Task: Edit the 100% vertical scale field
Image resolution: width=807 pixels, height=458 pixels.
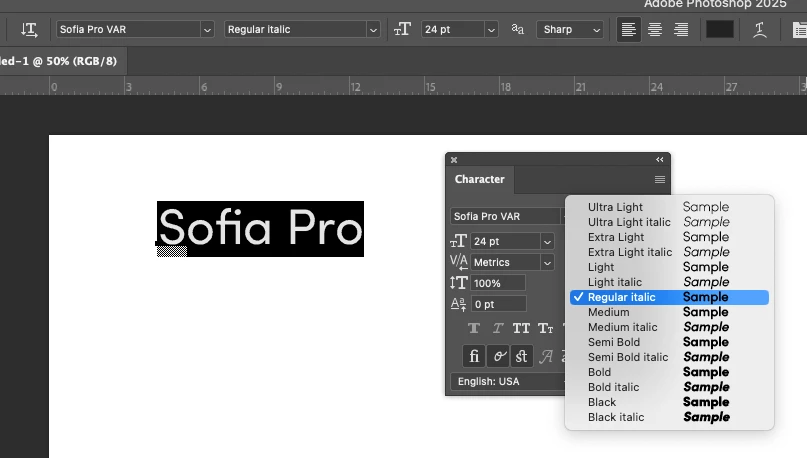Action: coord(498,283)
